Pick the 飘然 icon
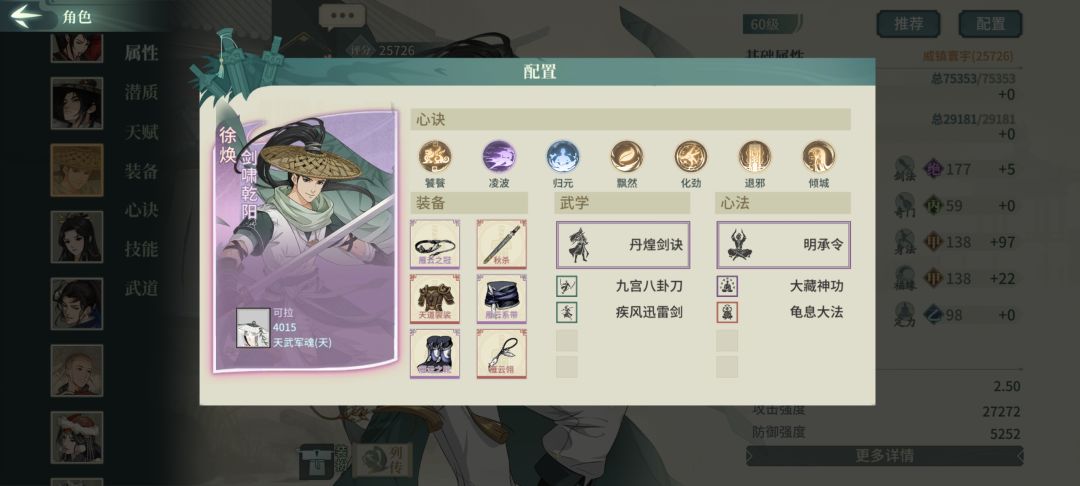1080x486 pixels. (x=627, y=156)
